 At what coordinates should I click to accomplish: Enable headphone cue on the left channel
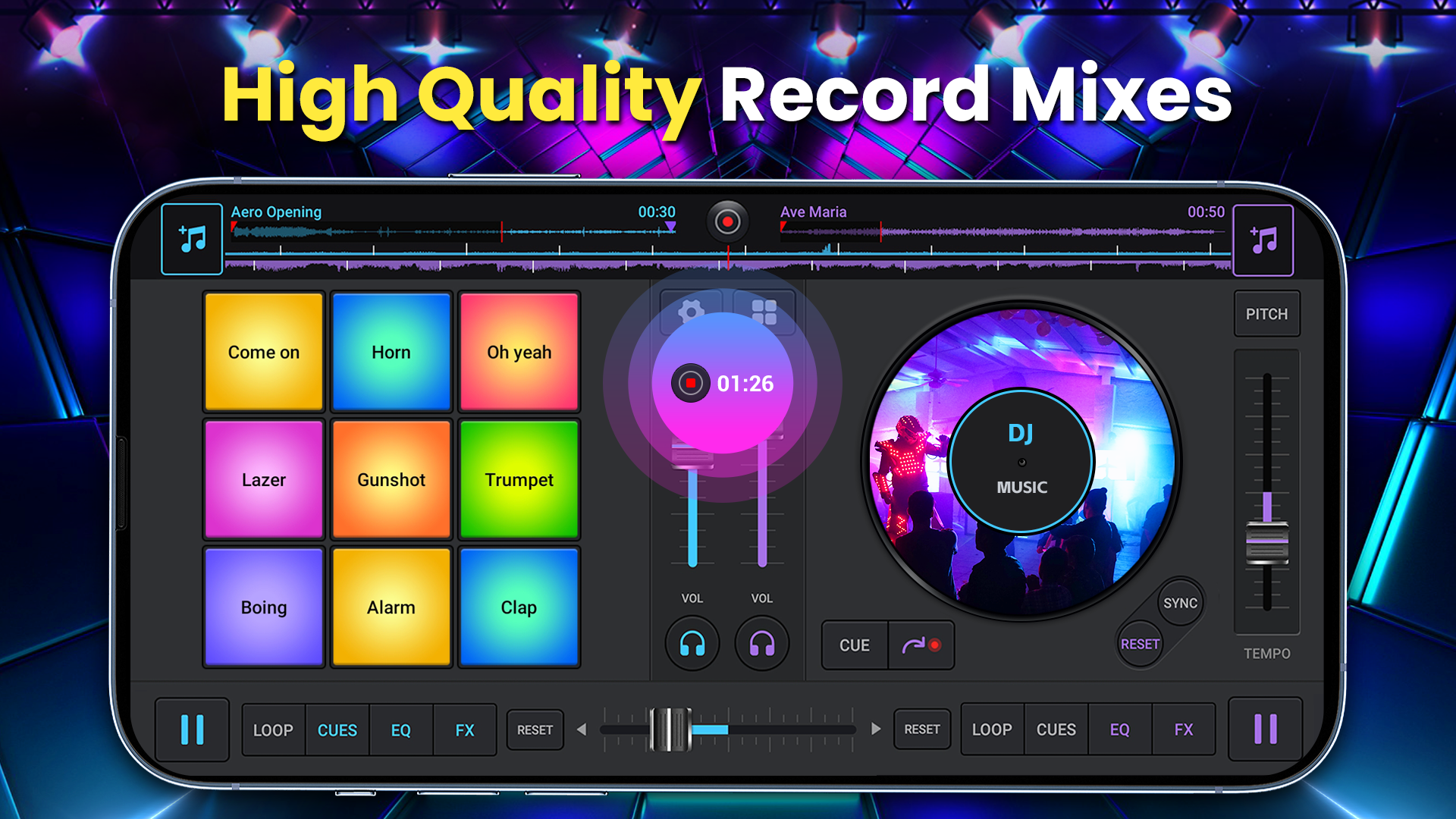click(692, 644)
